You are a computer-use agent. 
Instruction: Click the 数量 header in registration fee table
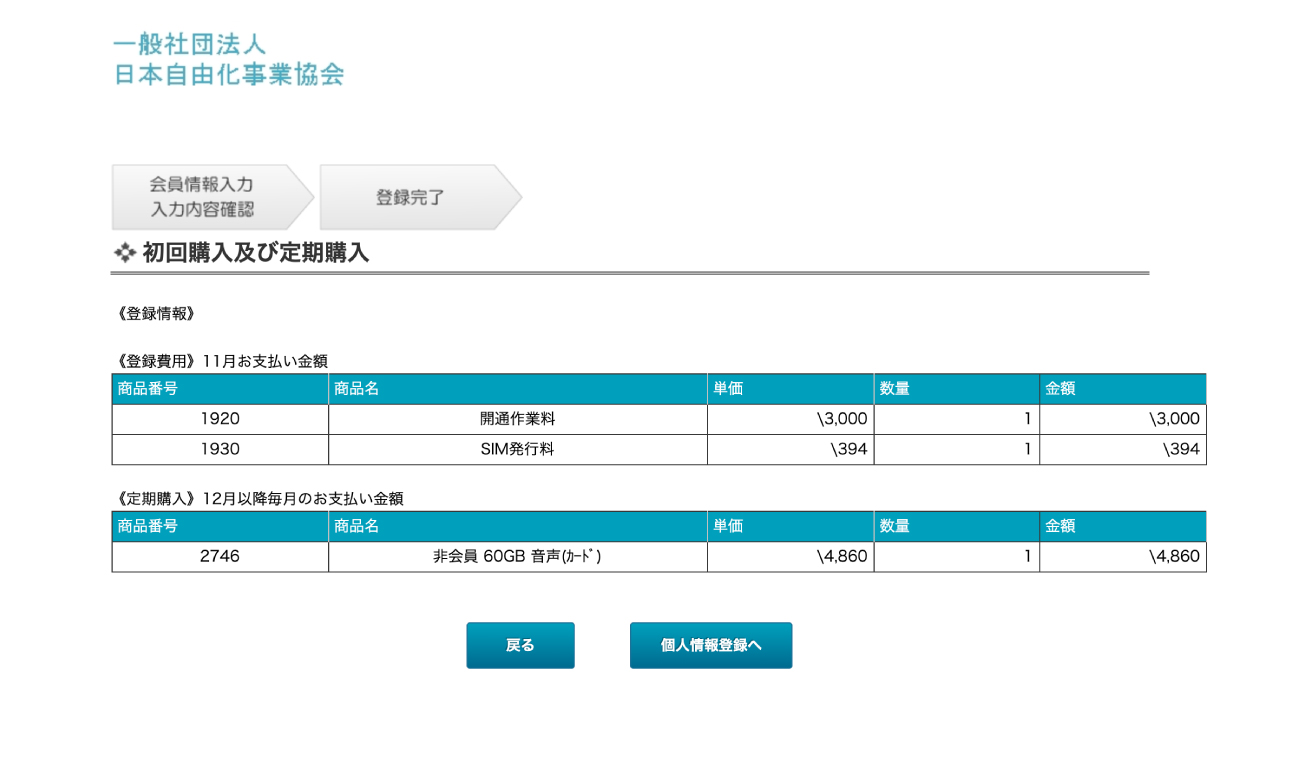point(894,389)
